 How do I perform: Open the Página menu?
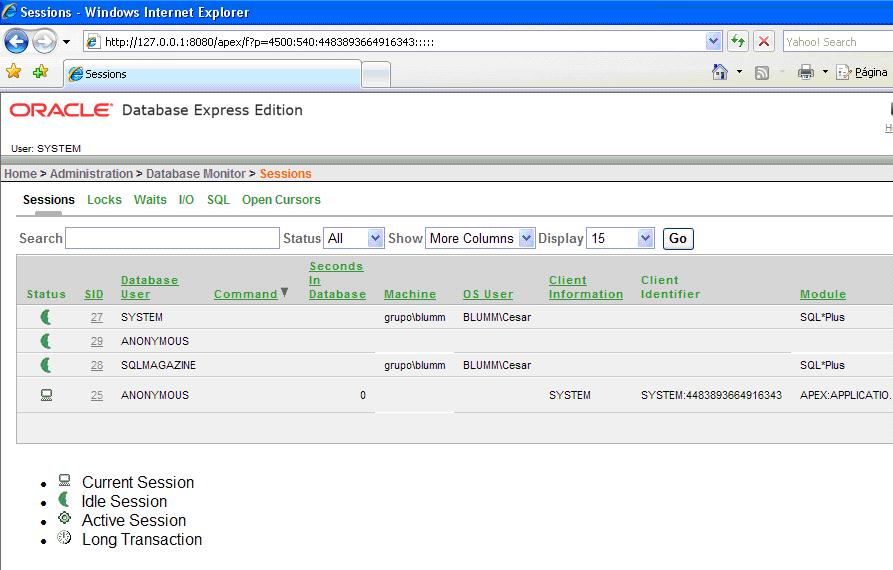point(861,72)
